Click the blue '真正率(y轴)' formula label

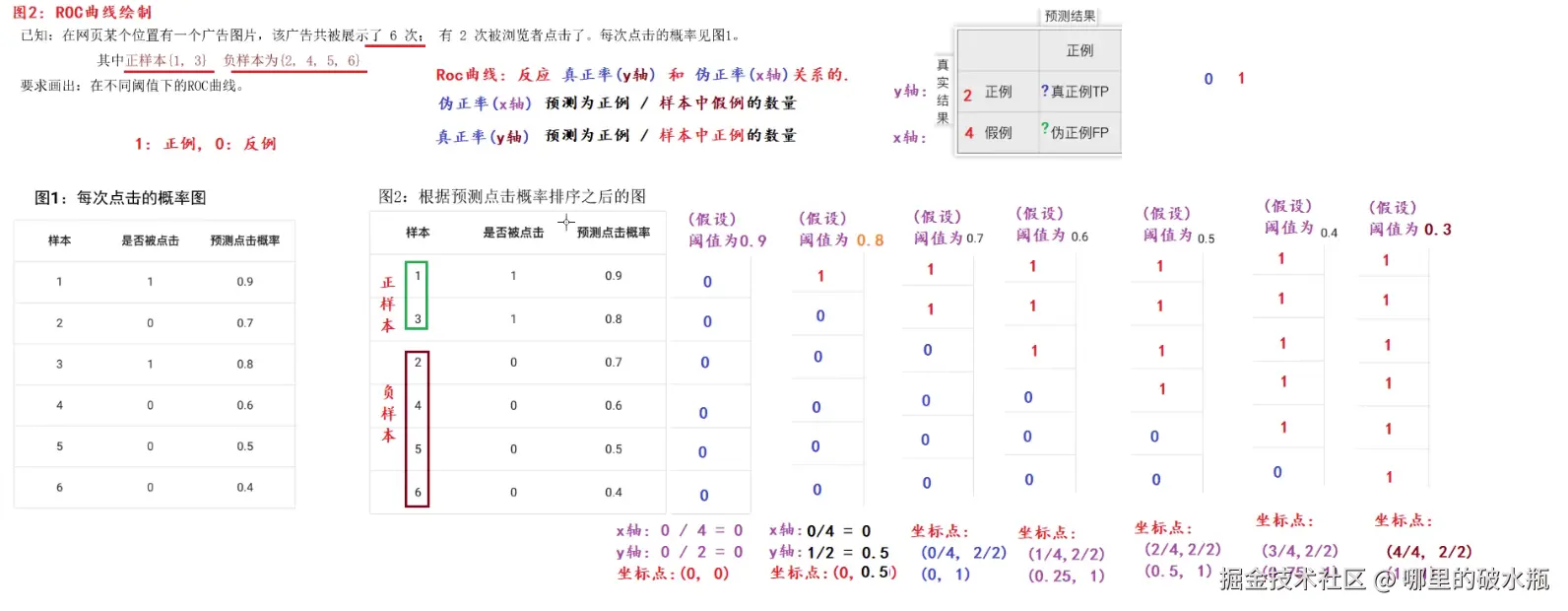click(483, 136)
